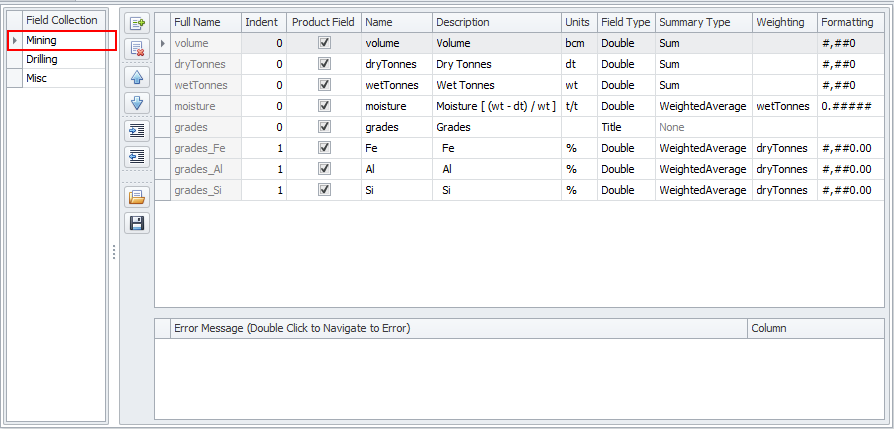
Task: Click the delete field icon
Action: [x=137, y=47]
